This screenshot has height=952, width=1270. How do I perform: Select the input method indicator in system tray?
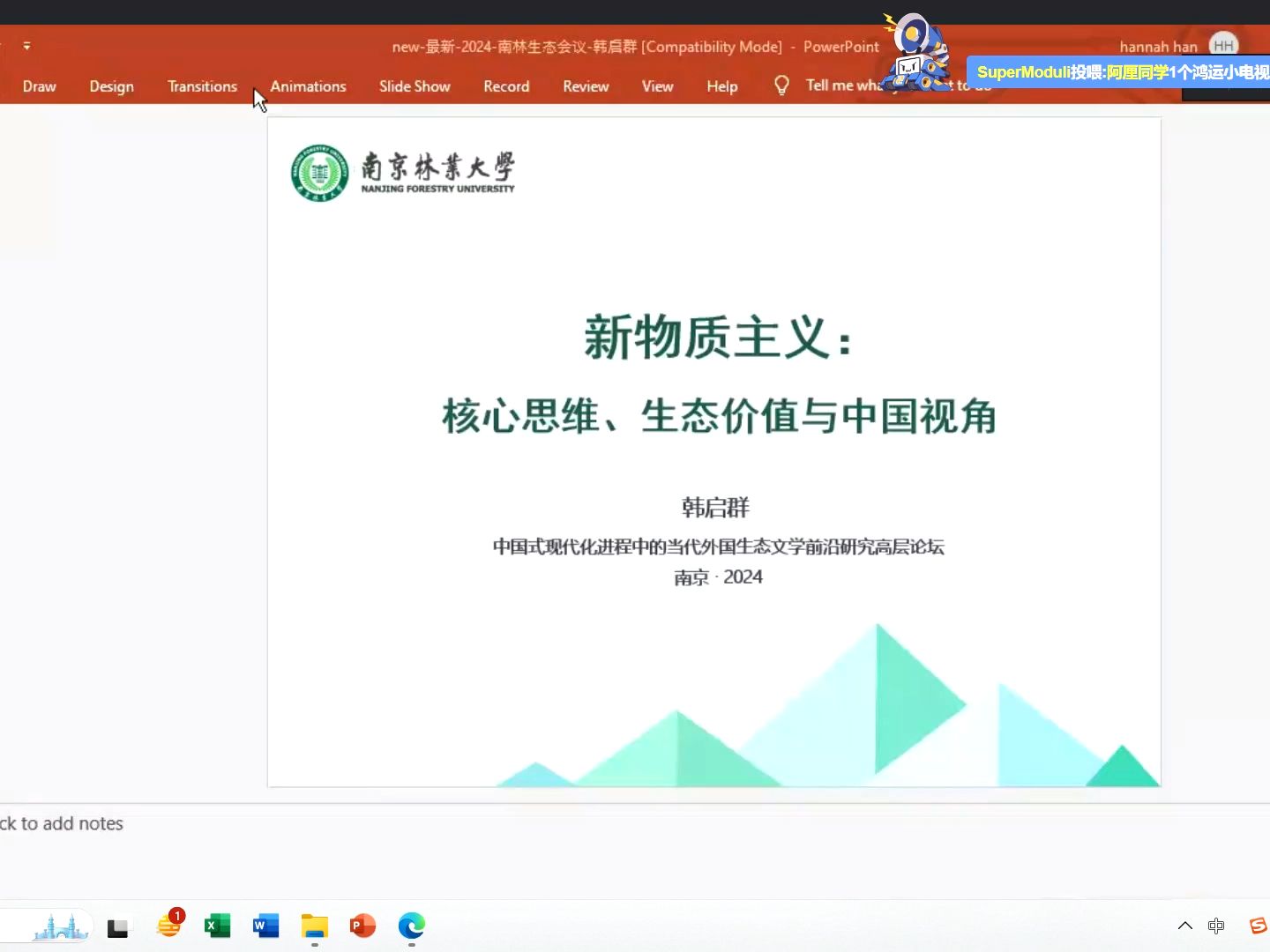click(1217, 926)
